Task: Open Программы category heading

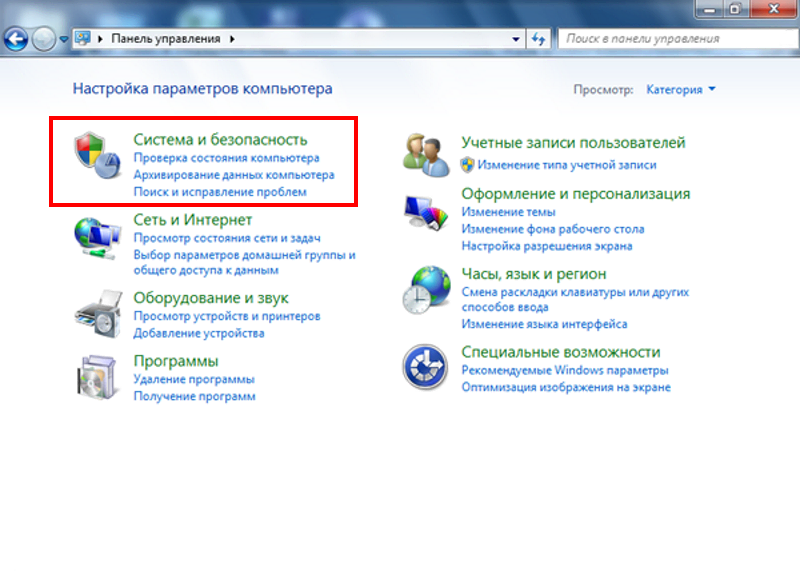Action: pyautogui.click(x=176, y=361)
